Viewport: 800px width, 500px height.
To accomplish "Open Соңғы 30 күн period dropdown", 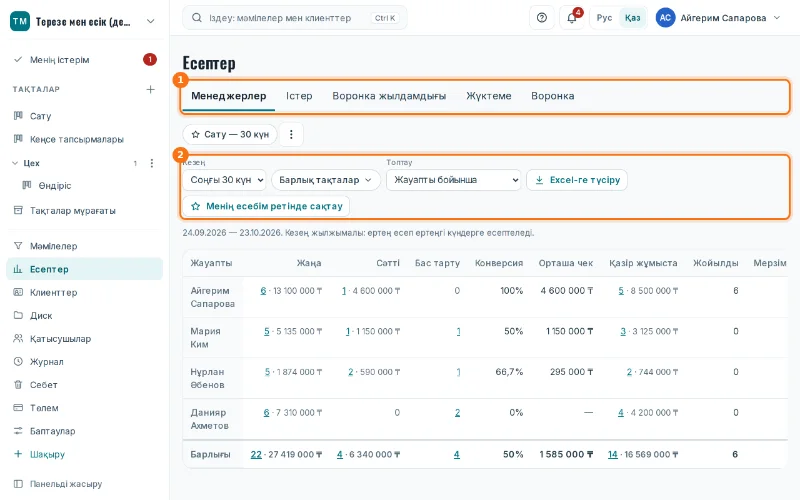I will (x=224, y=180).
